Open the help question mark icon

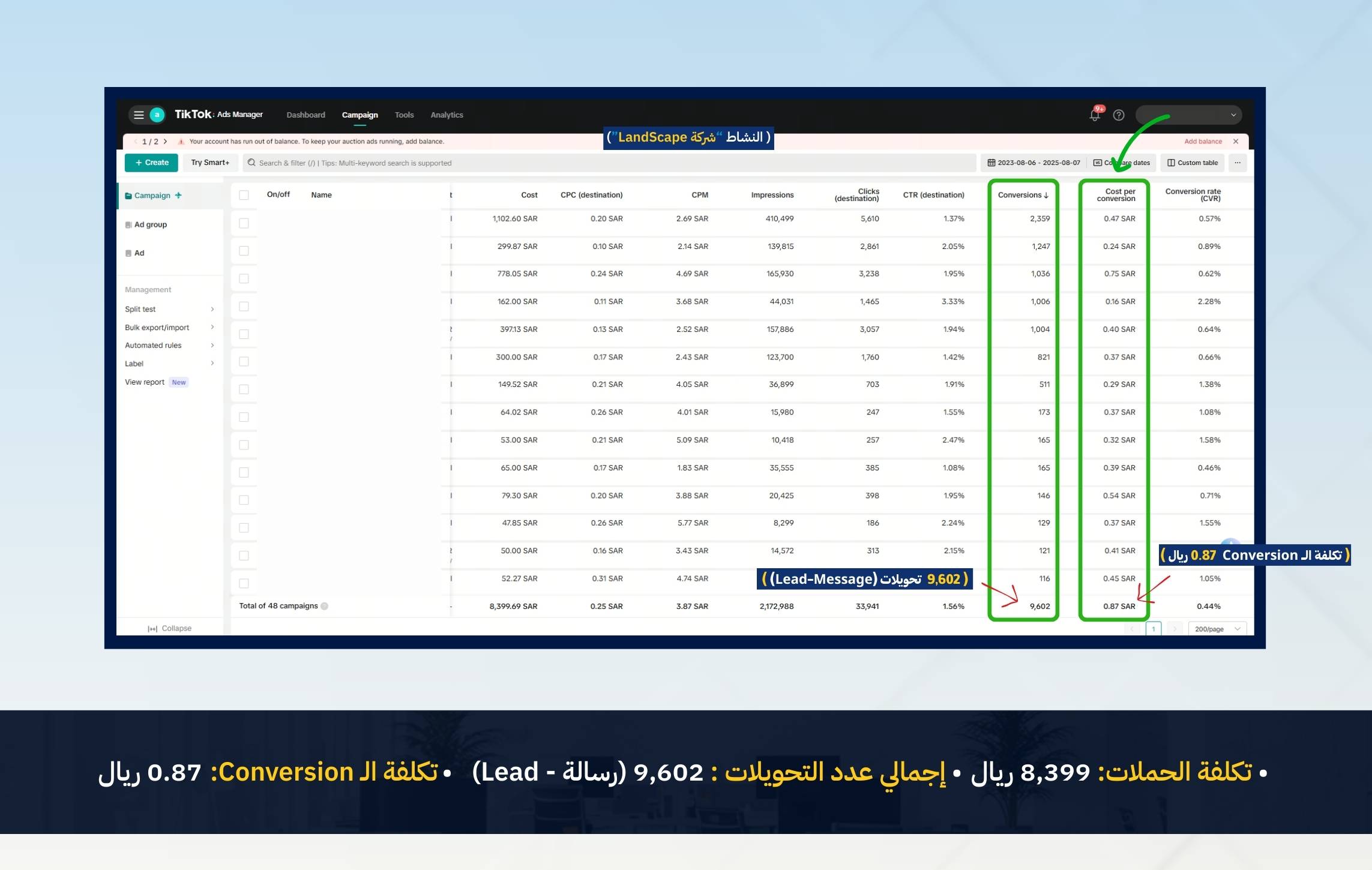(1119, 115)
